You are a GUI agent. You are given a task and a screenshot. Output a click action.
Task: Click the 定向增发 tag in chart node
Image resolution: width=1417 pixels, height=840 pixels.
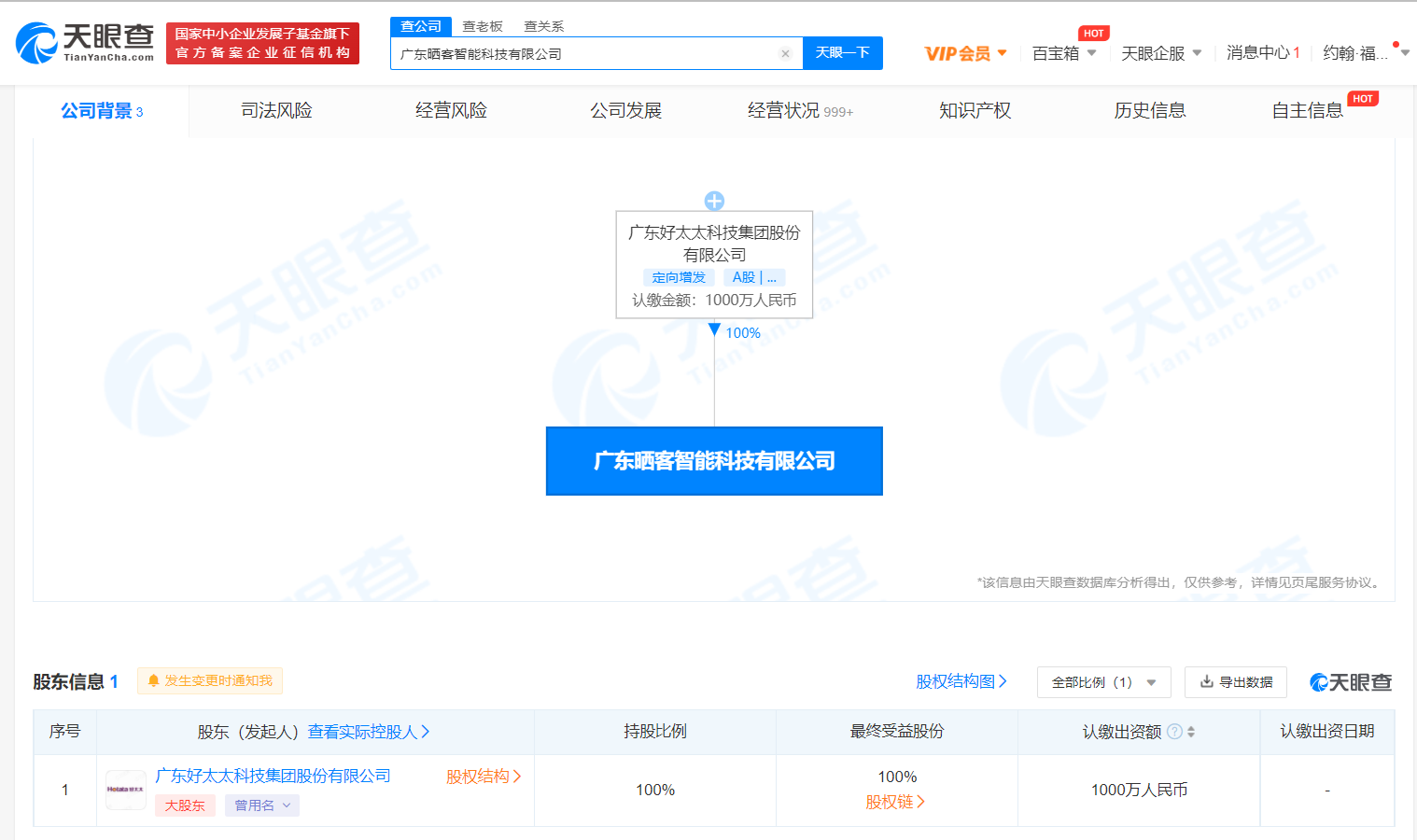(x=679, y=277)
